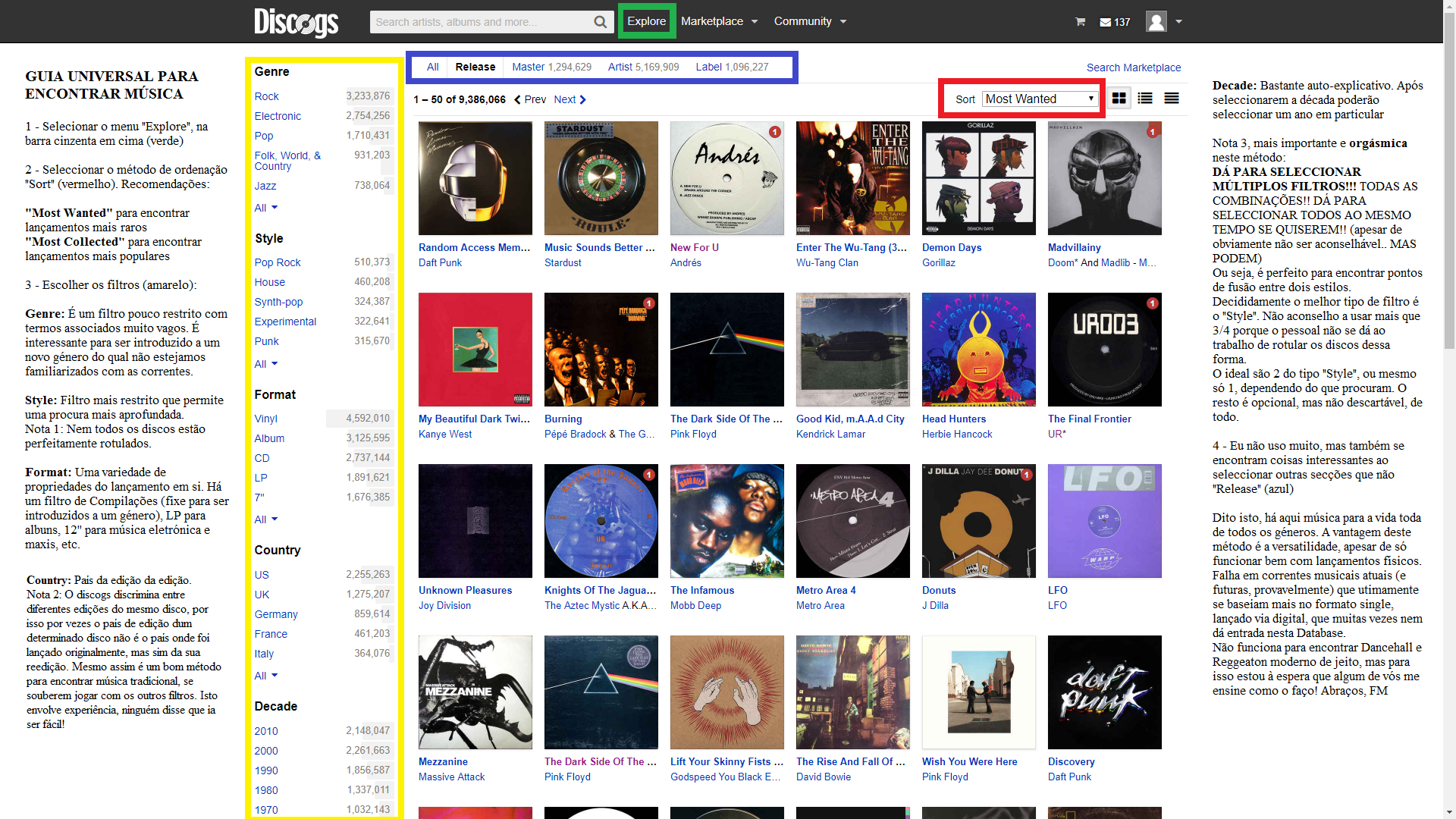Screen dimensions: 1456x819
Task: Select the Label tab
Action: 732,67
